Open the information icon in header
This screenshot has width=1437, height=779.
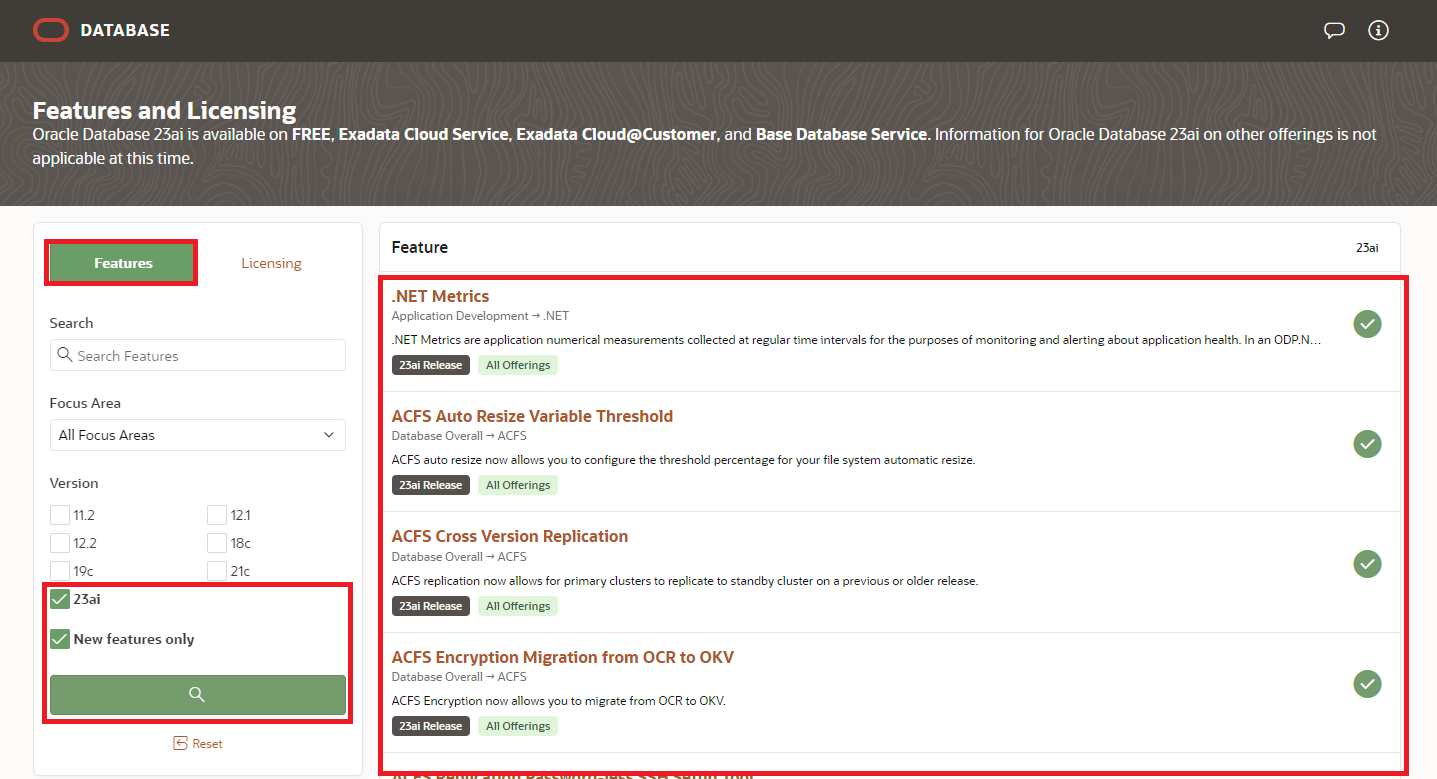pos(1379,30)
